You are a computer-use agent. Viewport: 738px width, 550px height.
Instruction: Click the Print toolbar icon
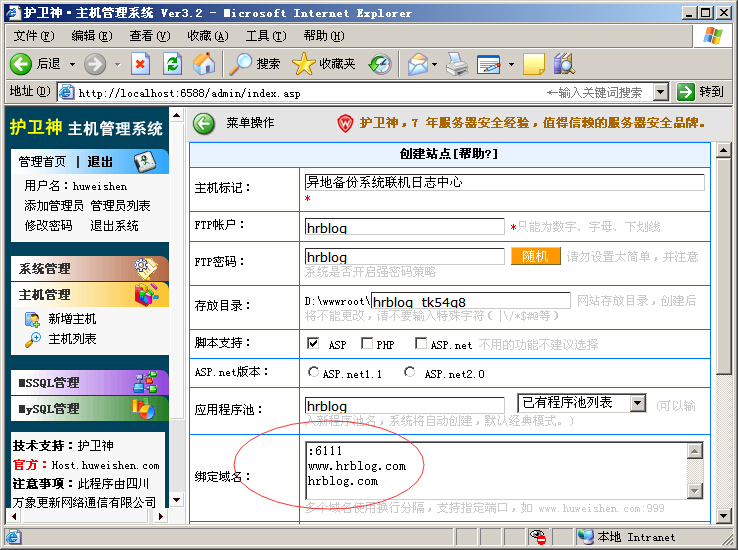[x=457, y=64]
